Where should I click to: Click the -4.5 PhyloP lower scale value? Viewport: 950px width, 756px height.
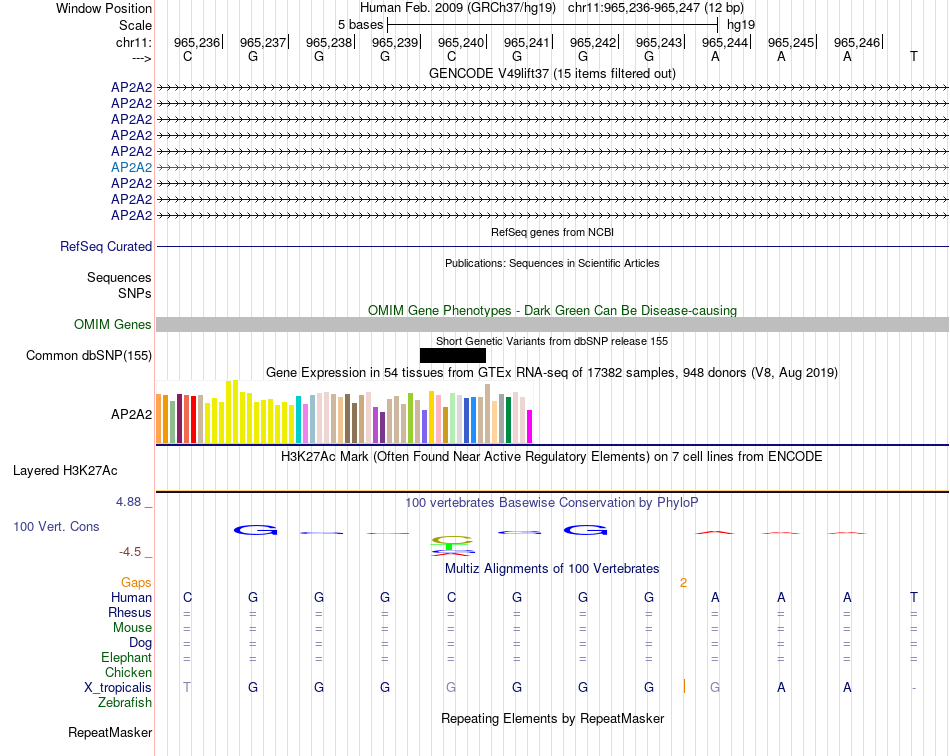pyautogui.click(x=130, y=552)
